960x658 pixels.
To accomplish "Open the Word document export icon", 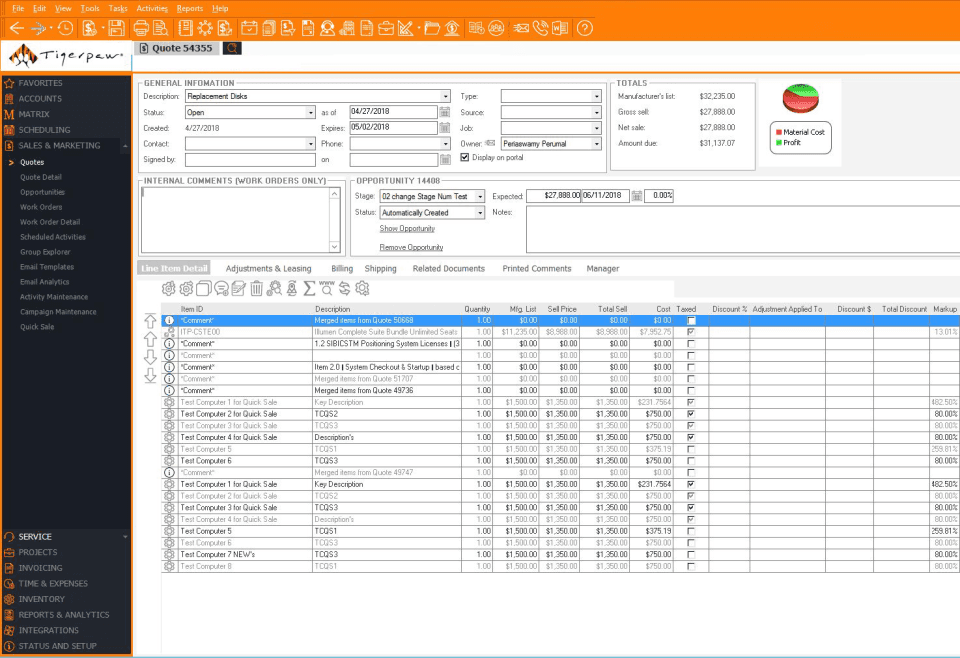I will pyautogui.click(x=560, y=28).
